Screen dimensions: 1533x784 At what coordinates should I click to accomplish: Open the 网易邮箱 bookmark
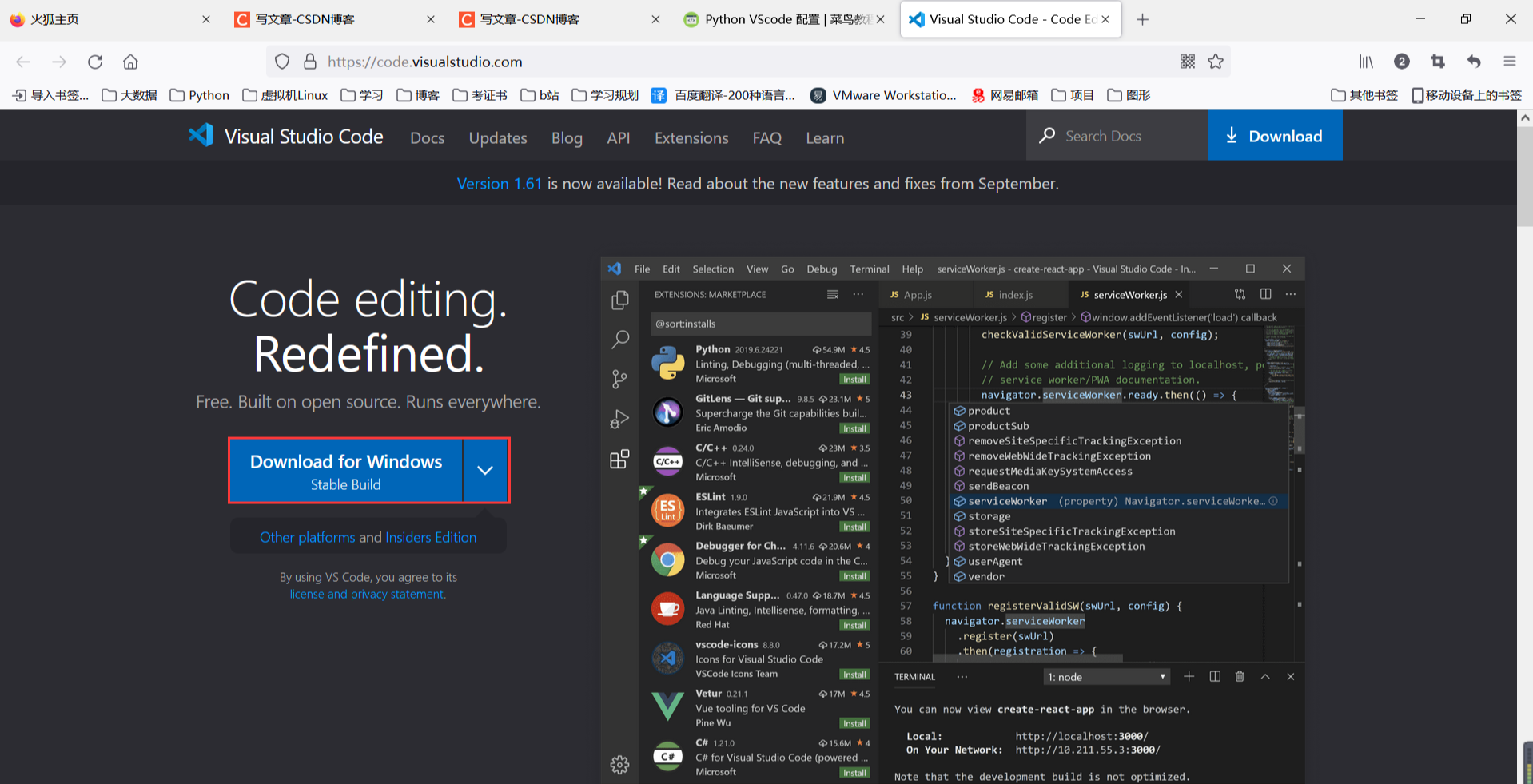pos(1005,95)
